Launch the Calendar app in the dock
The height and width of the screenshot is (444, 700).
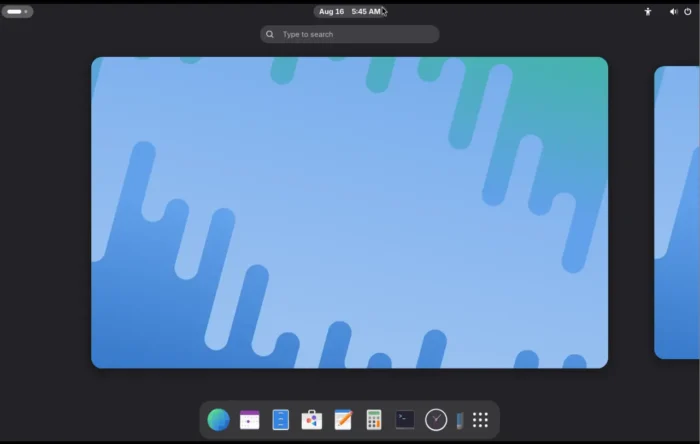[x=250, y=420]
